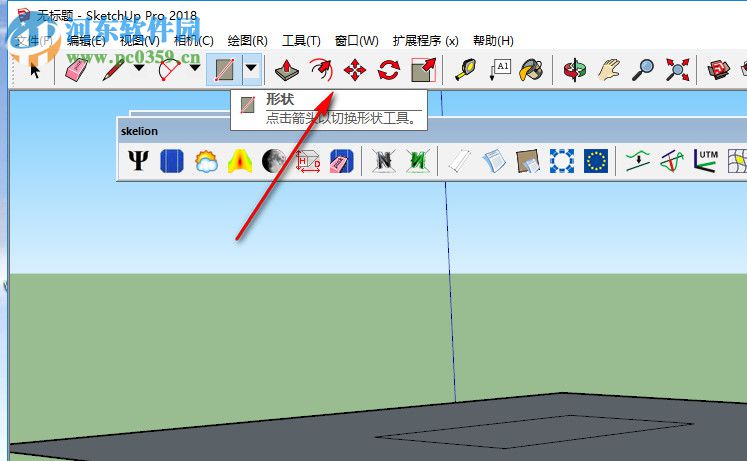Activate the Scale tool

[x=423, y=70]
